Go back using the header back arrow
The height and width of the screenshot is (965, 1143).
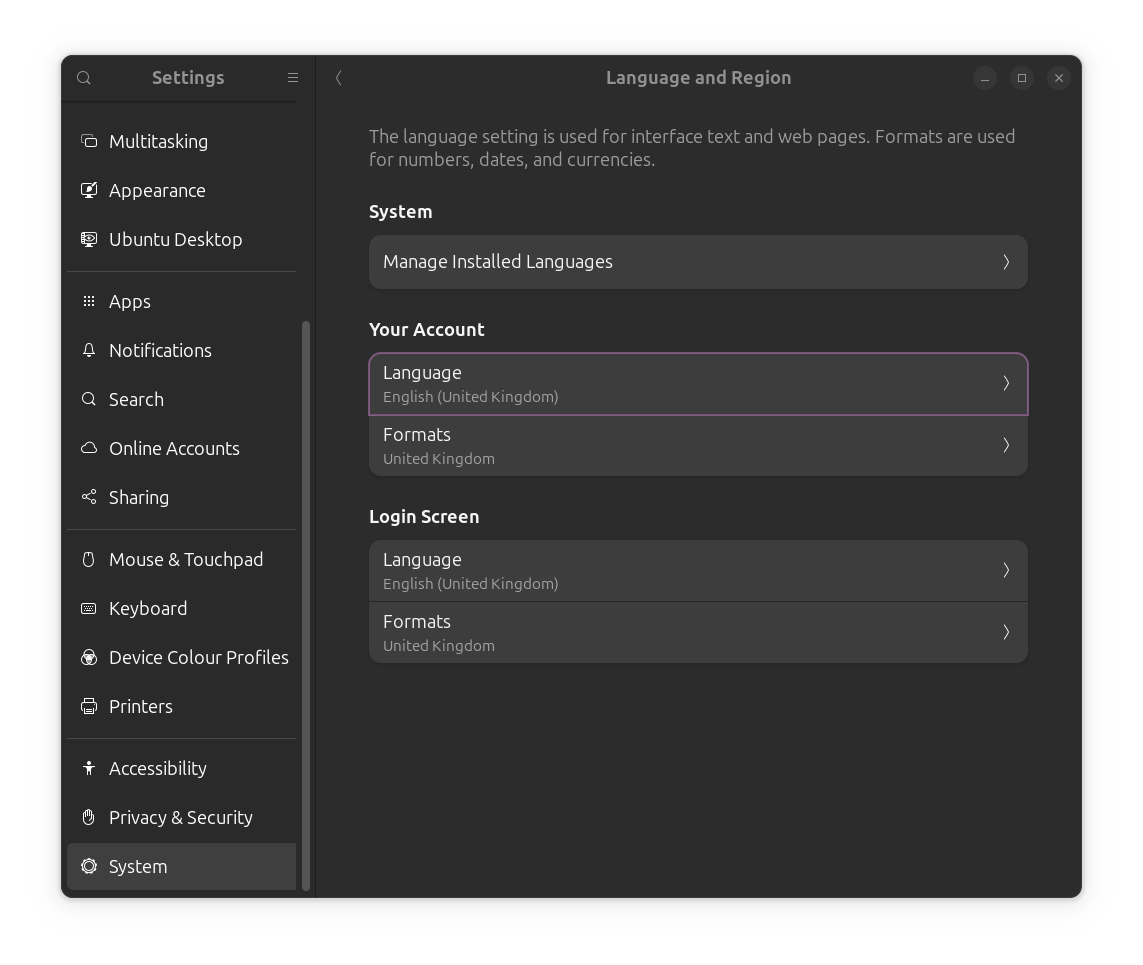coord(339,78)
